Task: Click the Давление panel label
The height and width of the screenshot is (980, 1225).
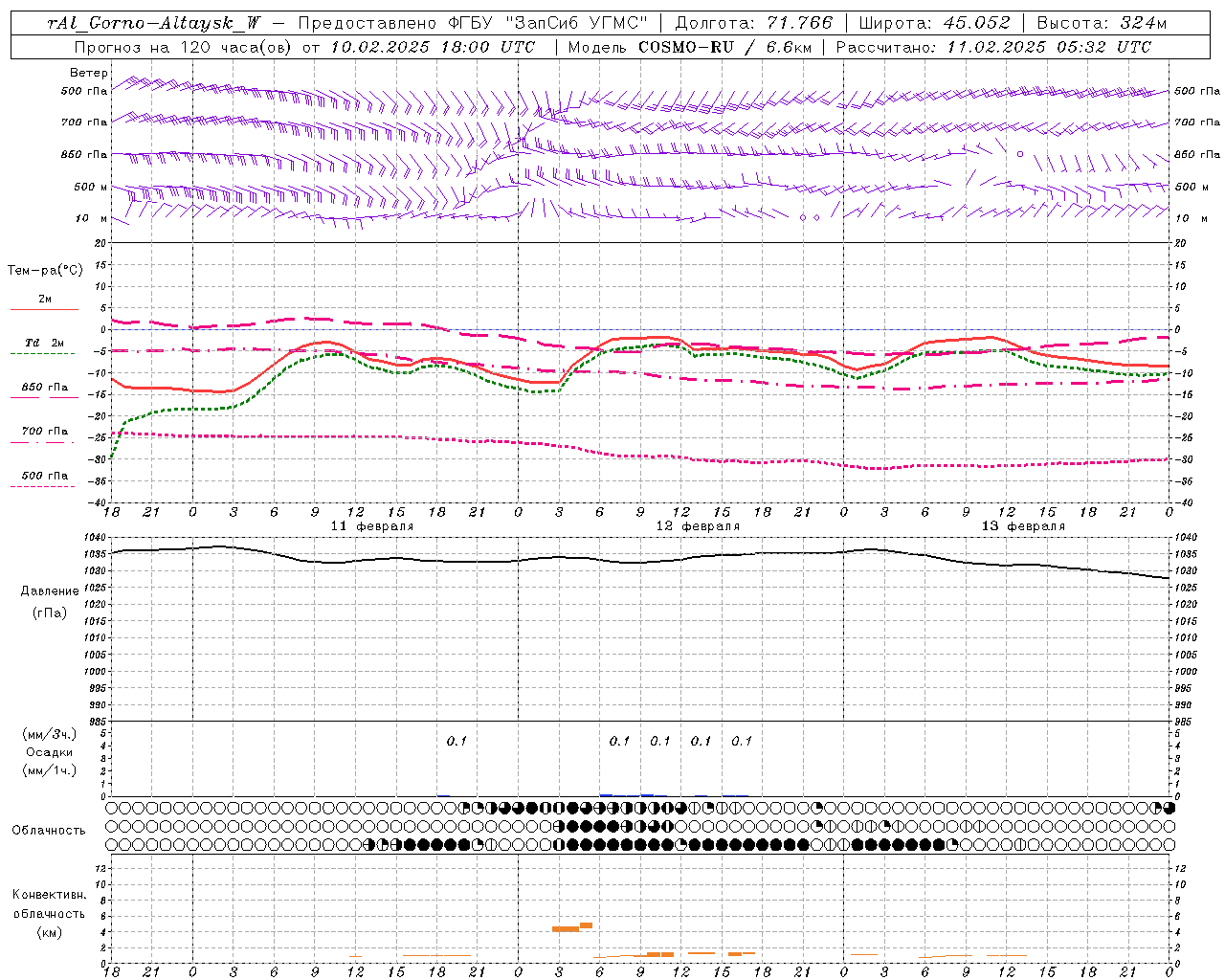Action: pyautogui.click(x=50, y=591)
